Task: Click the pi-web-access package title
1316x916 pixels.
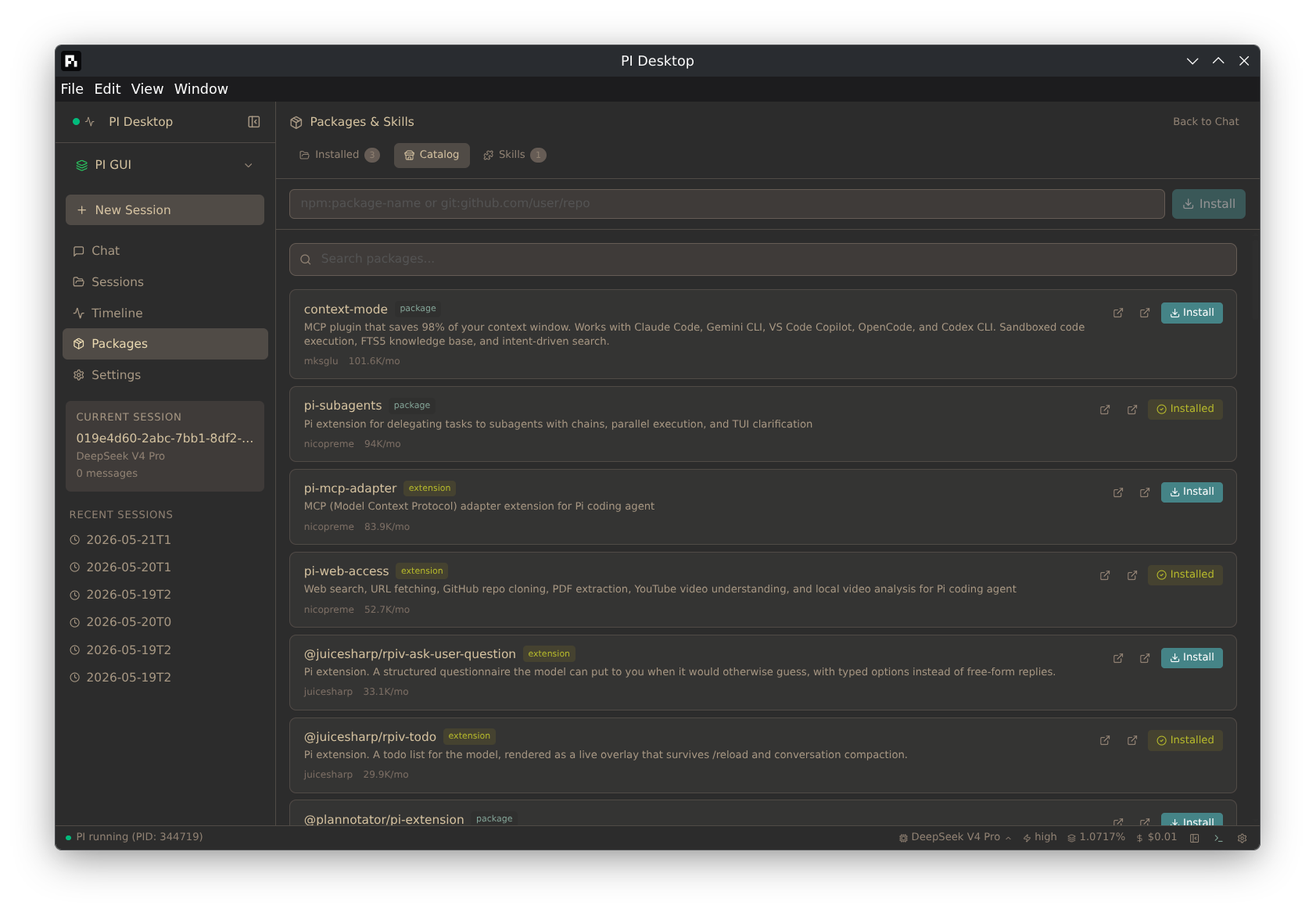Action: 346,571
